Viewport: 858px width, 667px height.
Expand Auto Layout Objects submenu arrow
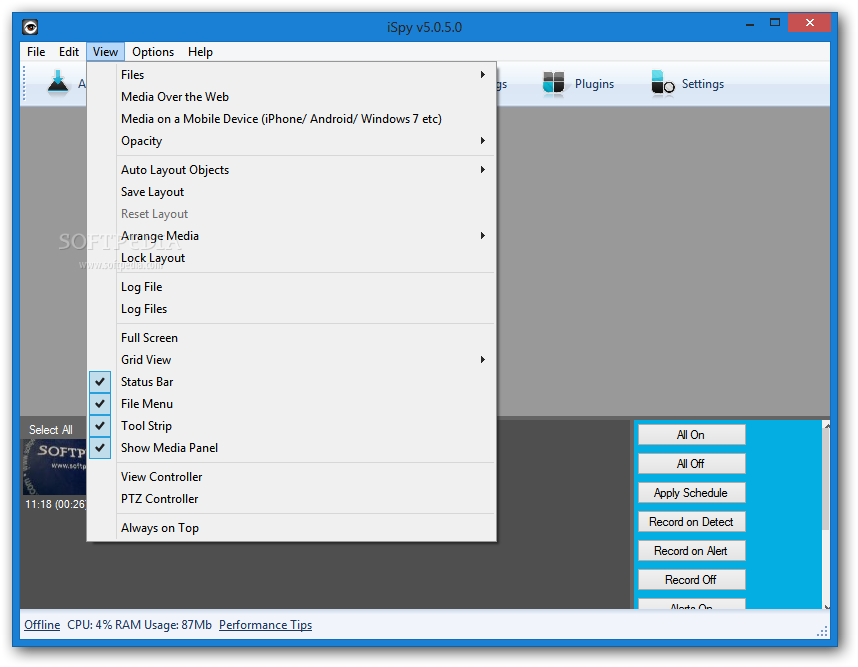point(483,170)
